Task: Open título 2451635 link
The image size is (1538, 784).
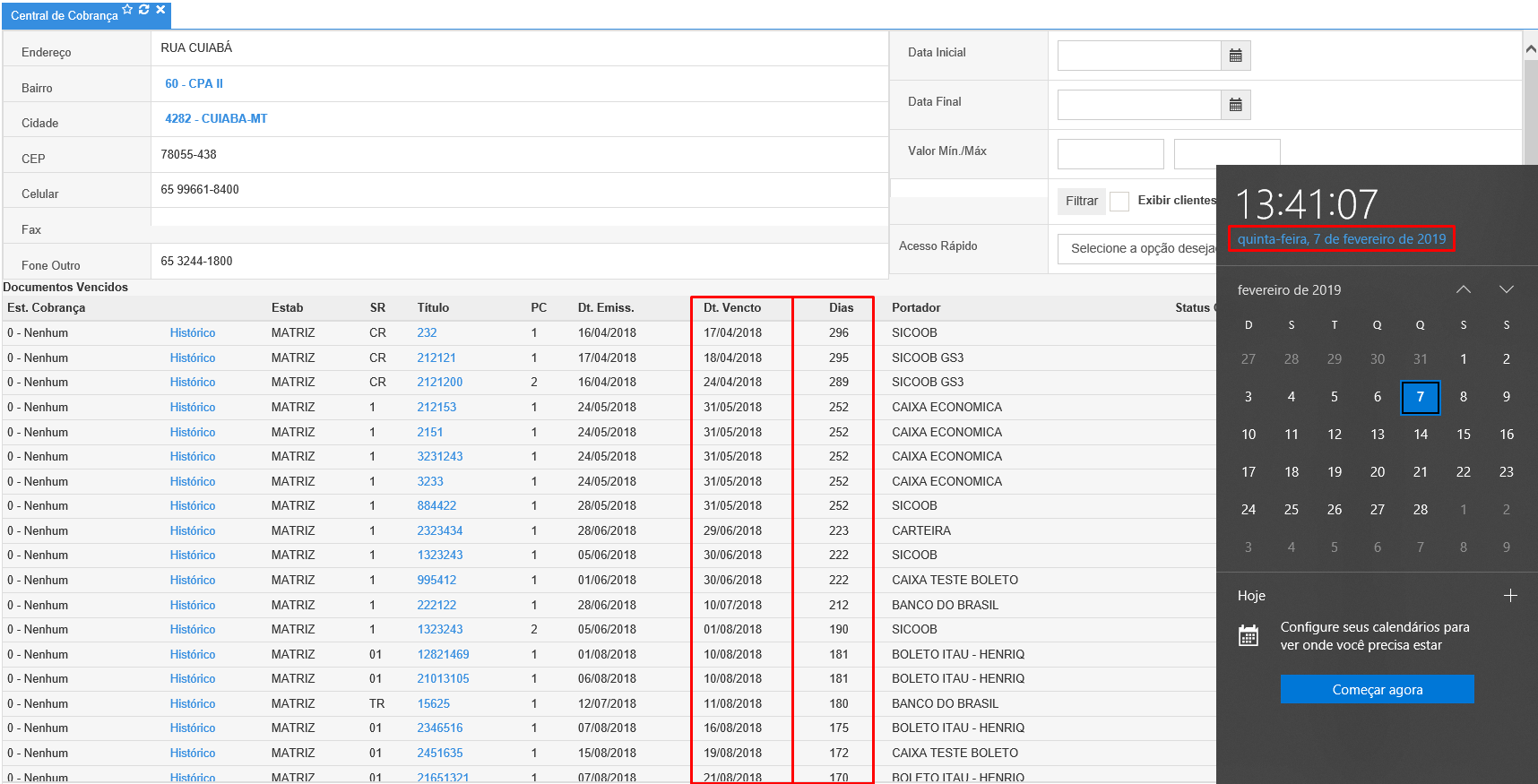Action: [x=440, y=753]
